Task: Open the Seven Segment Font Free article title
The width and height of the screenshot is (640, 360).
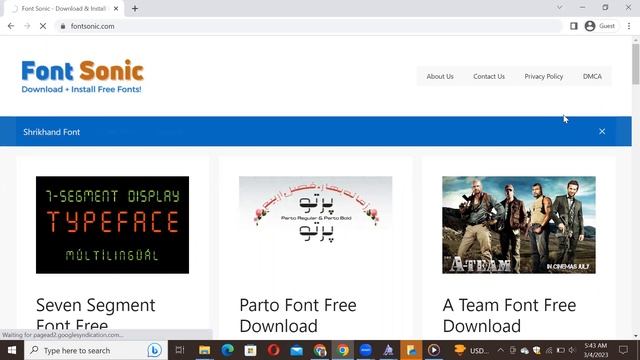Action: point(96,315)
